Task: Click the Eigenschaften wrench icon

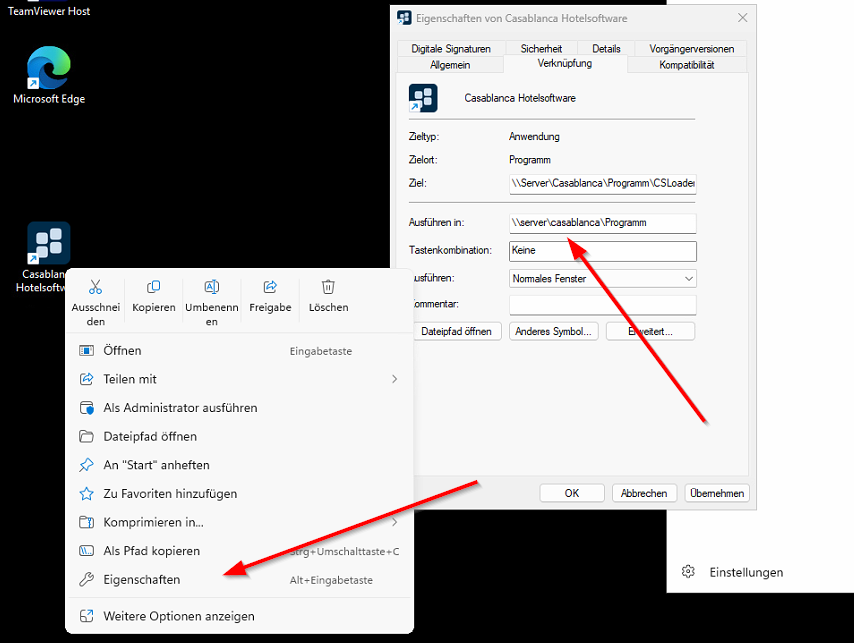Action: [87, 579]
